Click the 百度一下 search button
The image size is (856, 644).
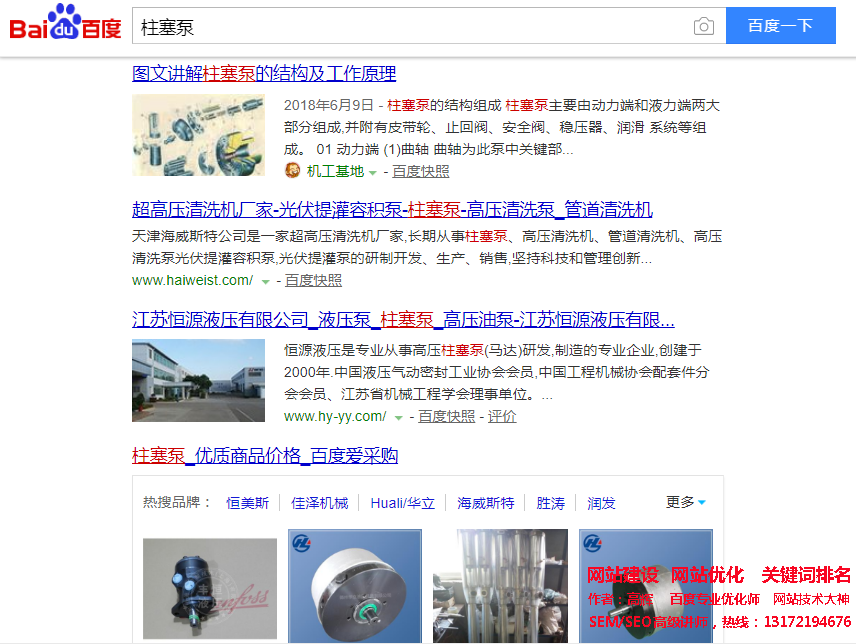pyautogui.click(x=781, y=26)
